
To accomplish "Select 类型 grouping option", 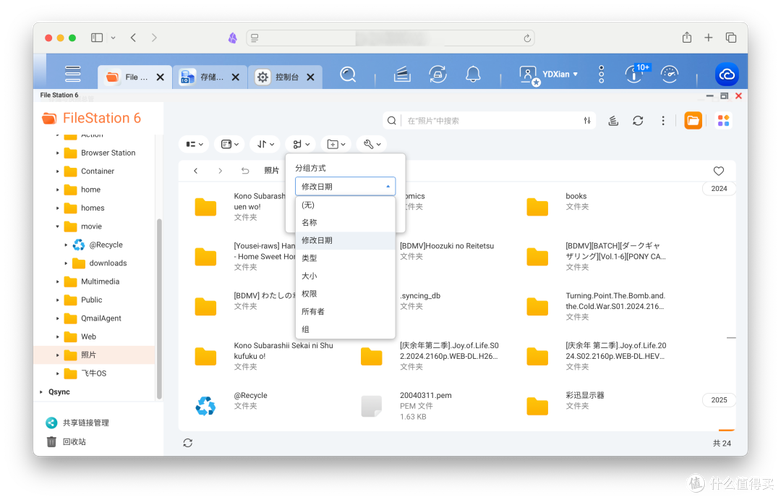I will [x=345, y=258].
